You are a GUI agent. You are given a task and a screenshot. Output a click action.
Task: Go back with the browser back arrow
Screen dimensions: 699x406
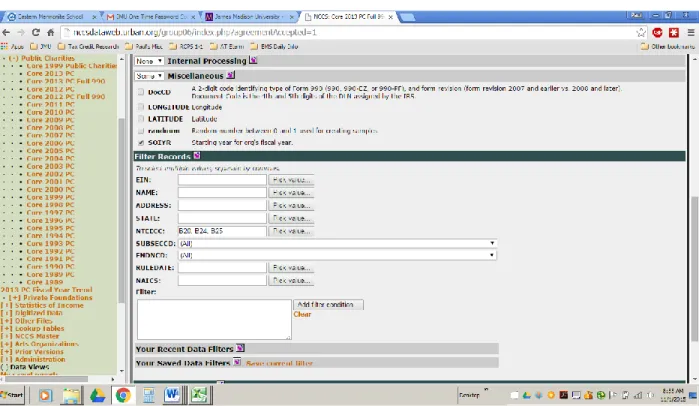(x=6, y=33)
